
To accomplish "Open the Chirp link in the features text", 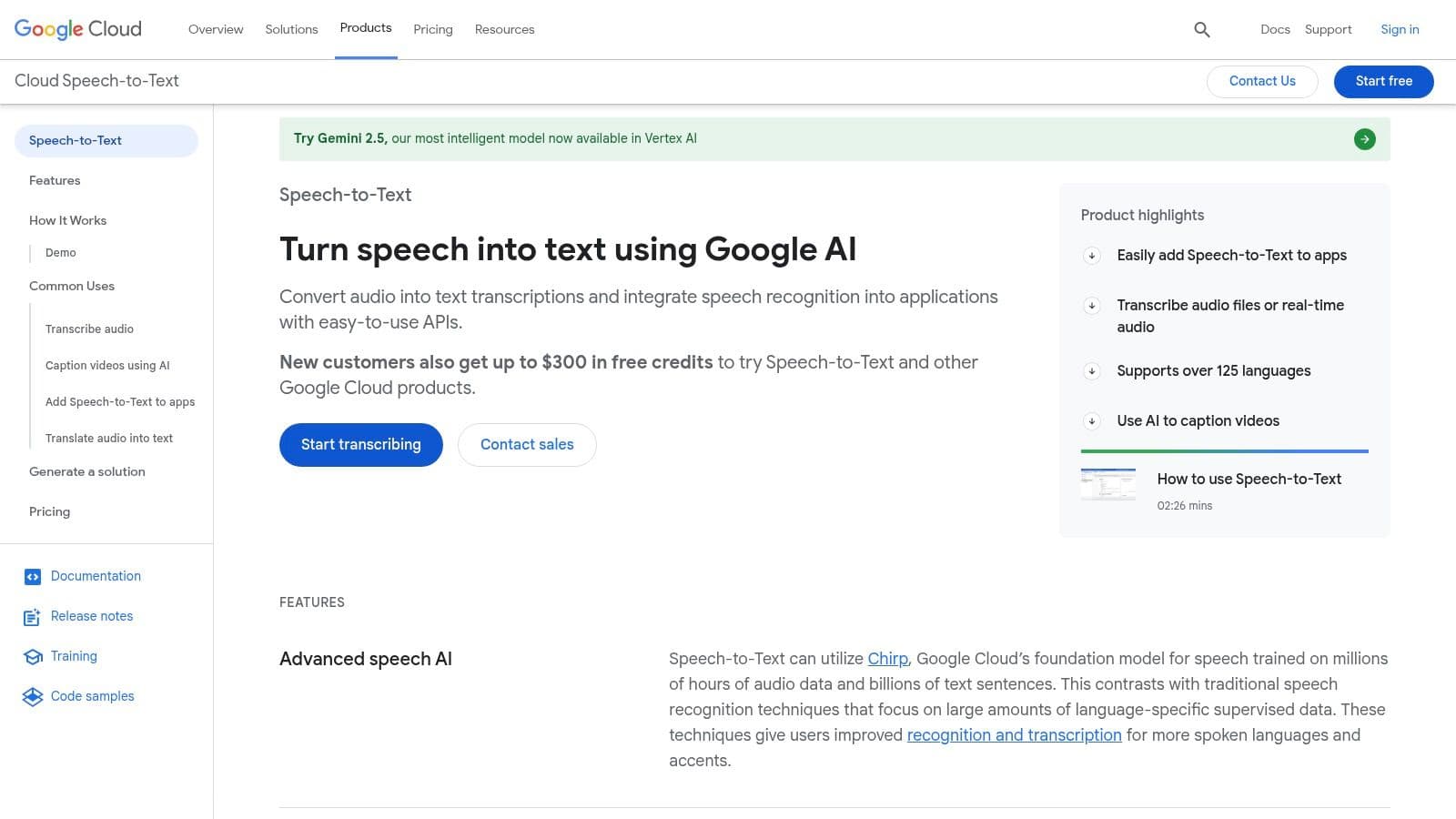I will coord(886,658).
